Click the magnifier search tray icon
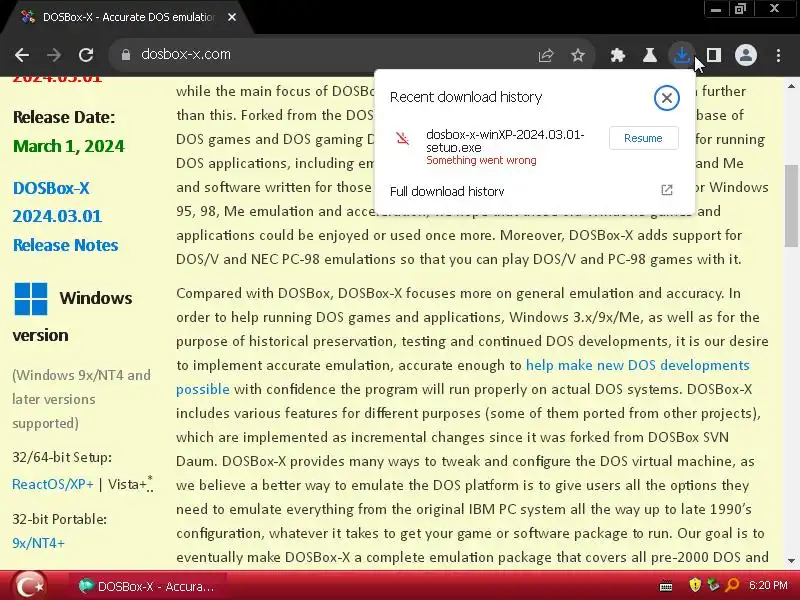The image size is (800, 600). coord(732,585)
